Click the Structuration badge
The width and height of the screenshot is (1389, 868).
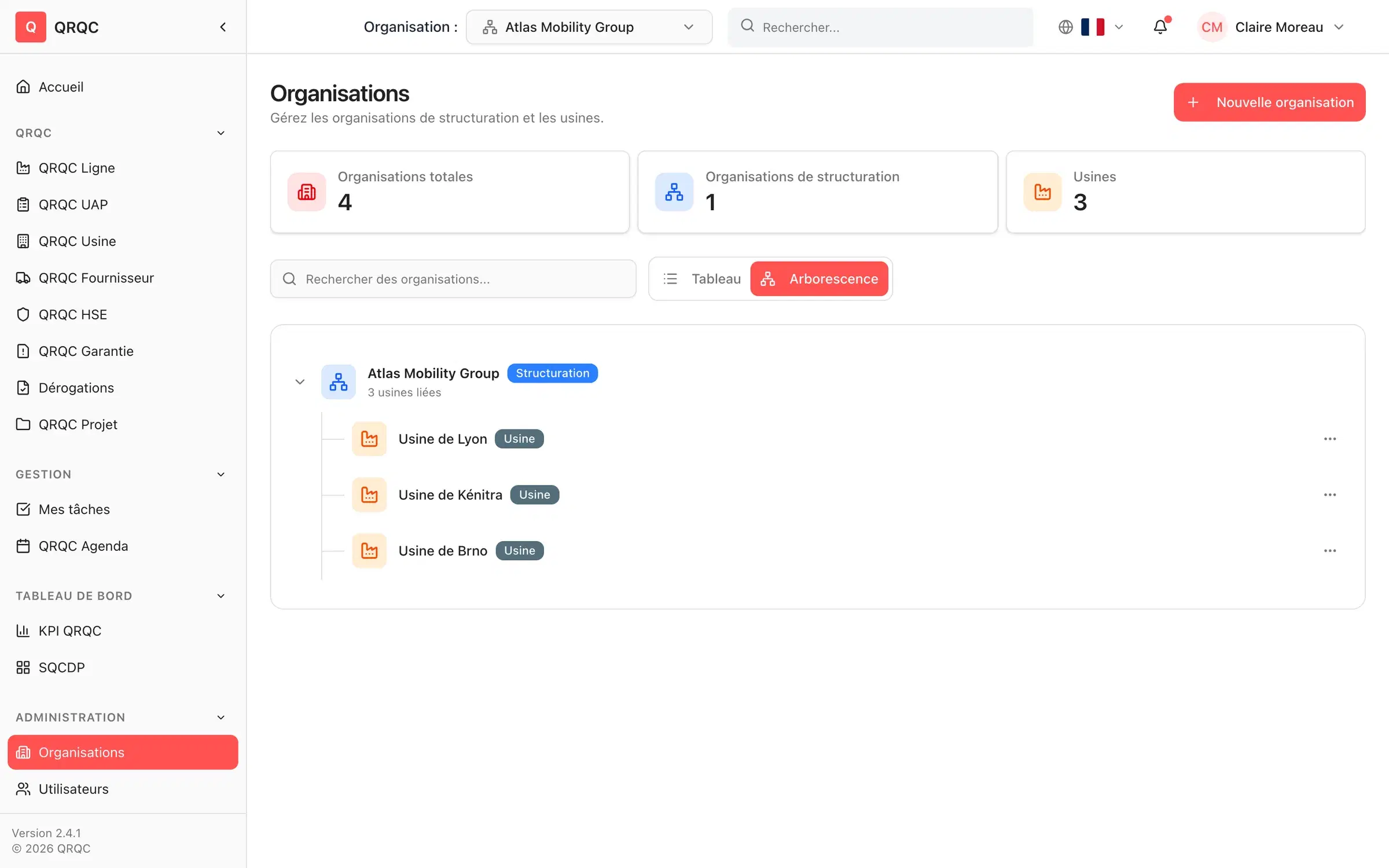[x=553, y=373]
